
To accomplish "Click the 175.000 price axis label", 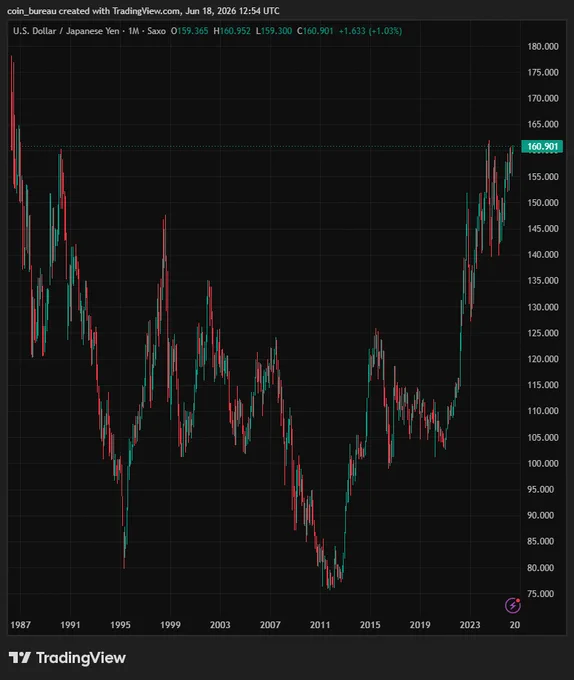I will 543,72.
